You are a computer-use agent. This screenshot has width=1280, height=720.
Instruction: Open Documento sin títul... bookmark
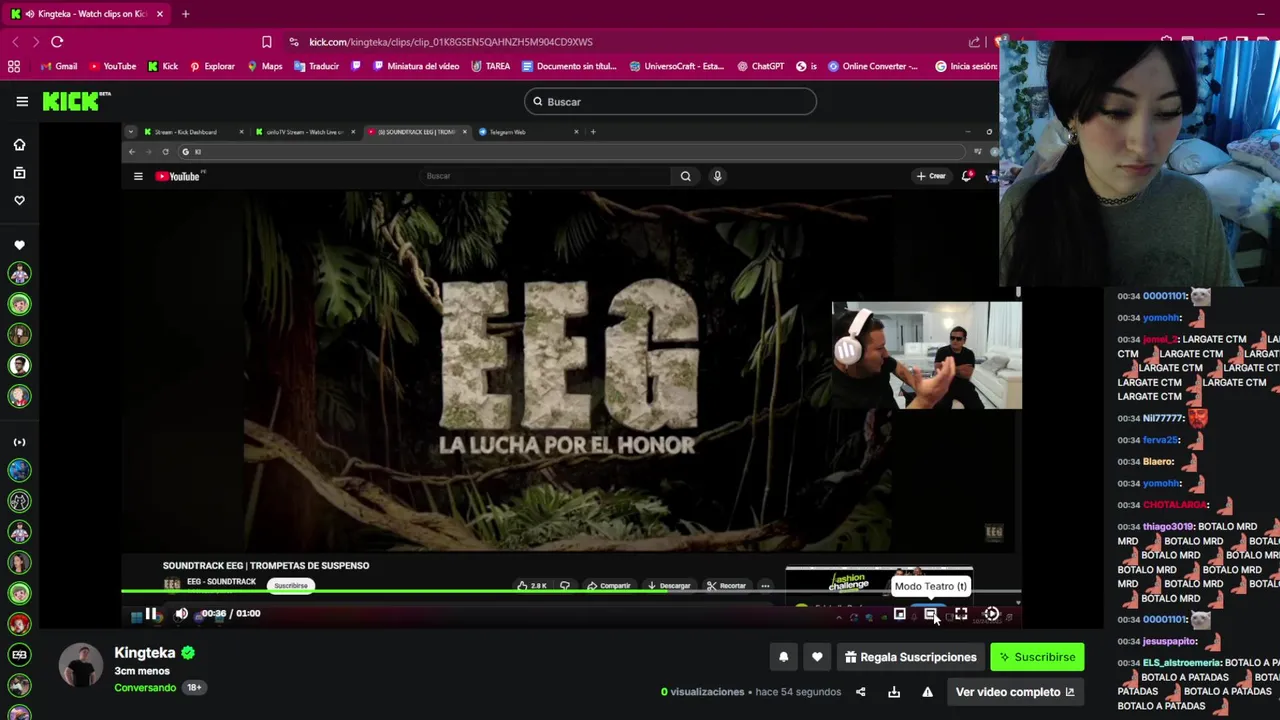click(x=568, y=66)
